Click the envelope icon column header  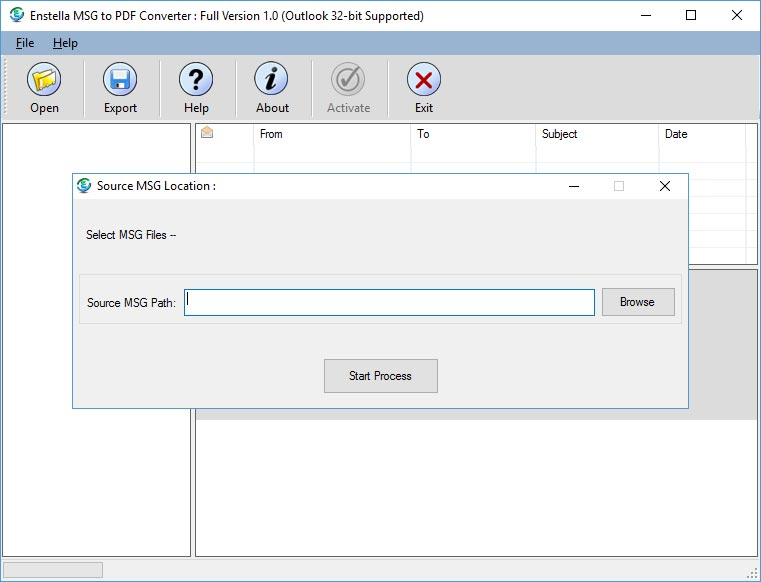[x=208, y=134]
